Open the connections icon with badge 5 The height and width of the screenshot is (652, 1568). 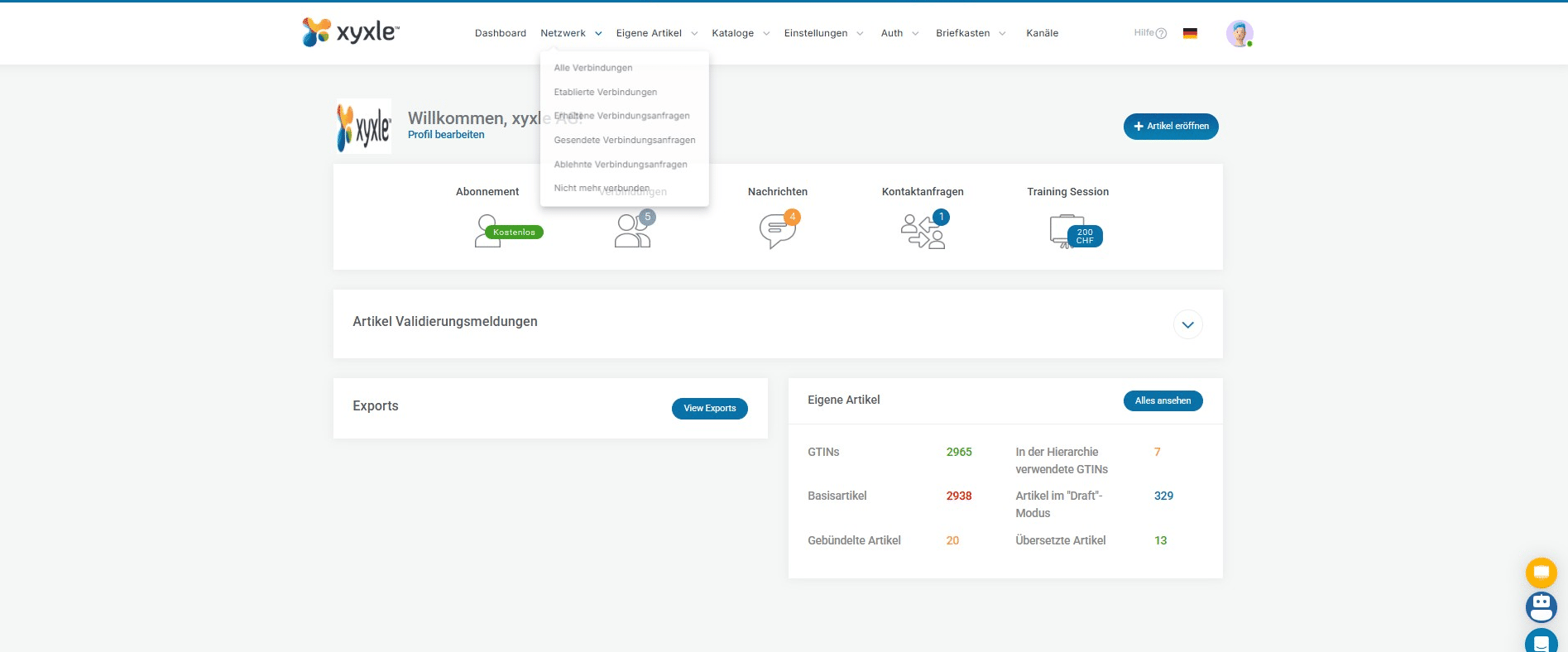click(633, 231)
